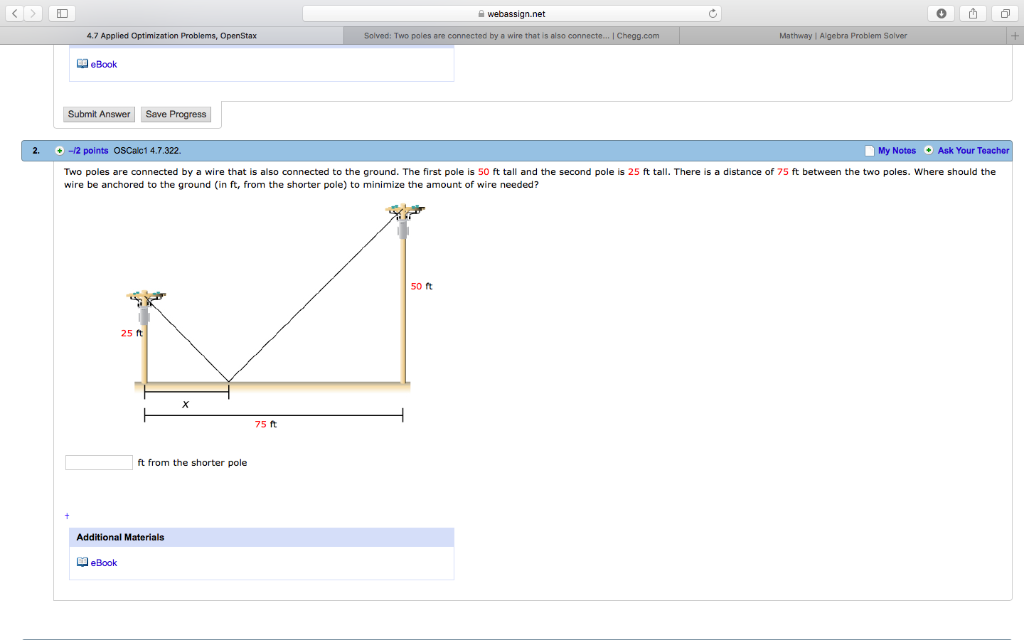Expand the plus marker below the answer field
The width and height of the screenshot is (1024, 640).
click(66, 515)
